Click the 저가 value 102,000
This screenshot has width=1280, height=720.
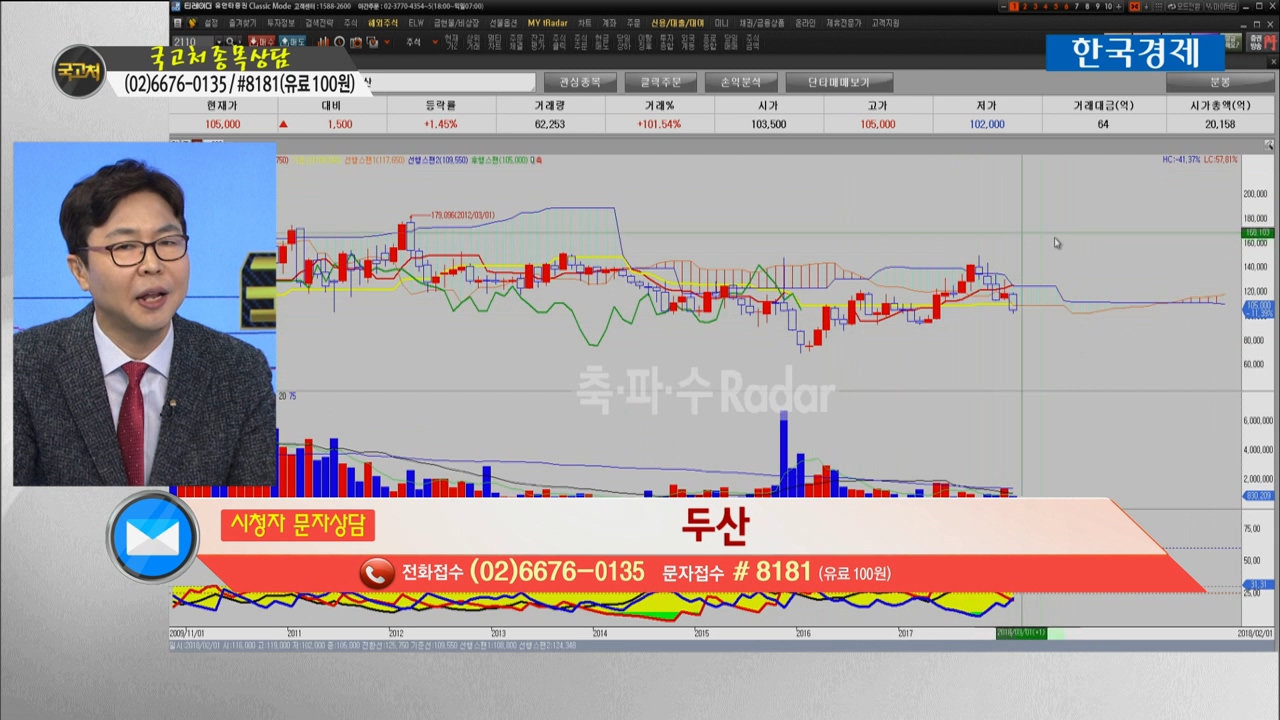coord(987,124)
